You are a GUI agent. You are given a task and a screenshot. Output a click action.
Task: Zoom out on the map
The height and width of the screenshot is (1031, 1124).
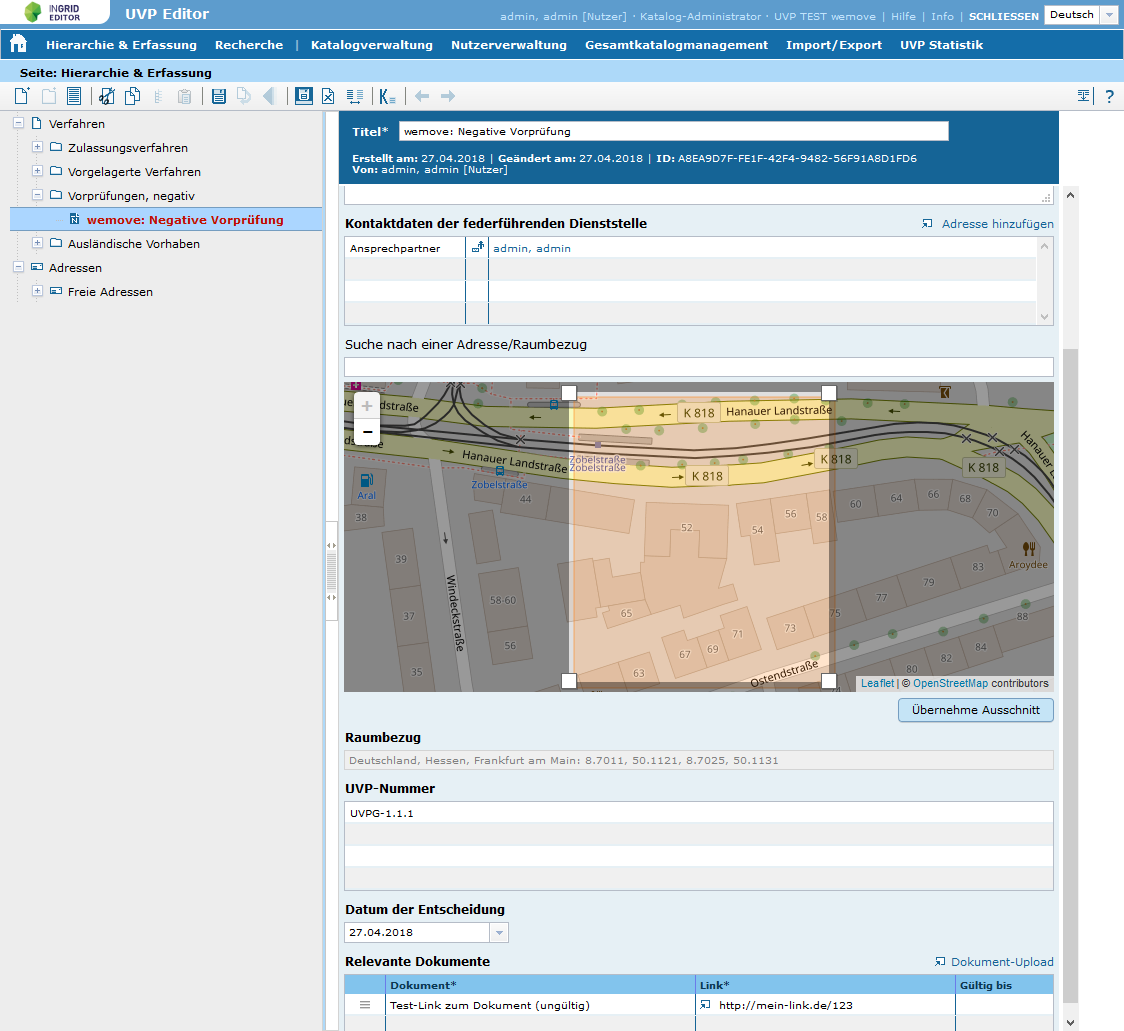(x=367, y=432)
